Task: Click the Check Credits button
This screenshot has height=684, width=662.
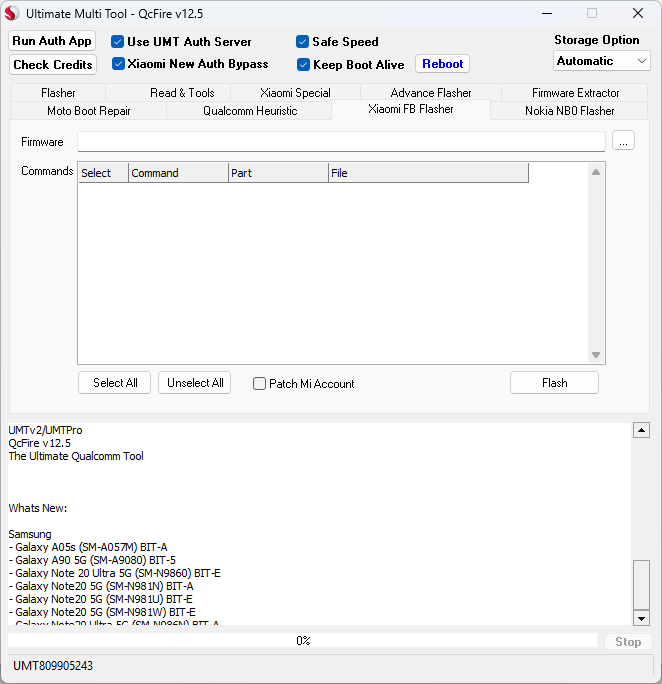Action: (53, 65)
